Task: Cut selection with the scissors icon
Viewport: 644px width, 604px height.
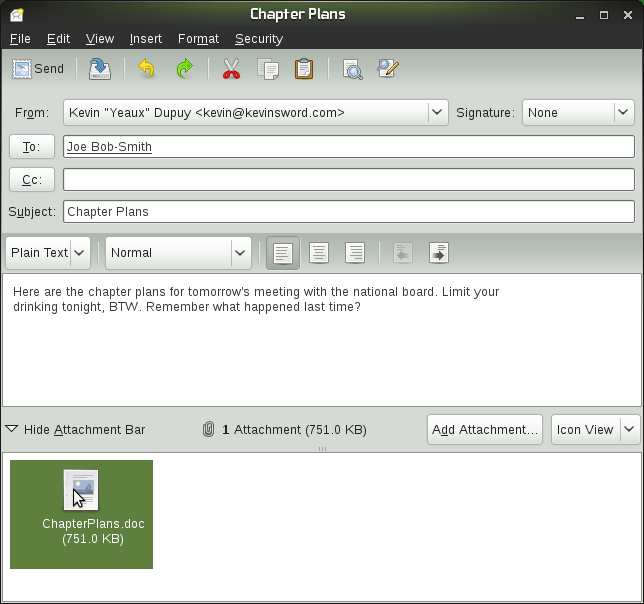Action: [x=231, y=69]
